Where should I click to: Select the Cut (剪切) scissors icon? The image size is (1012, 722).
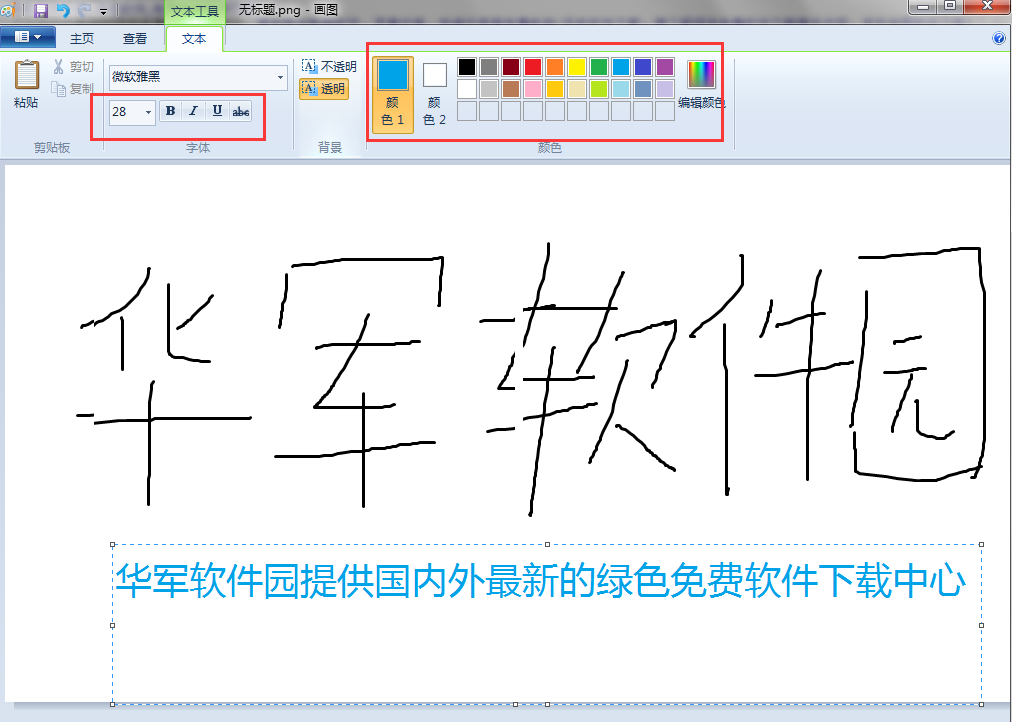click(x=59, y=66)
